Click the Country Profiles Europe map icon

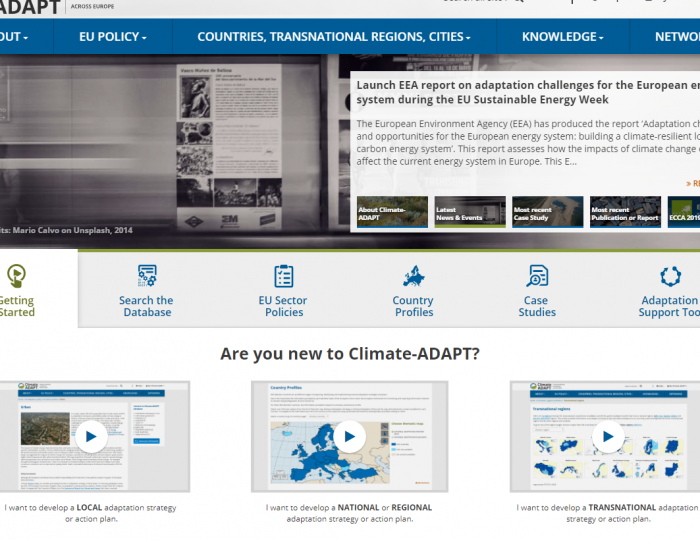(x=413, y=275)
